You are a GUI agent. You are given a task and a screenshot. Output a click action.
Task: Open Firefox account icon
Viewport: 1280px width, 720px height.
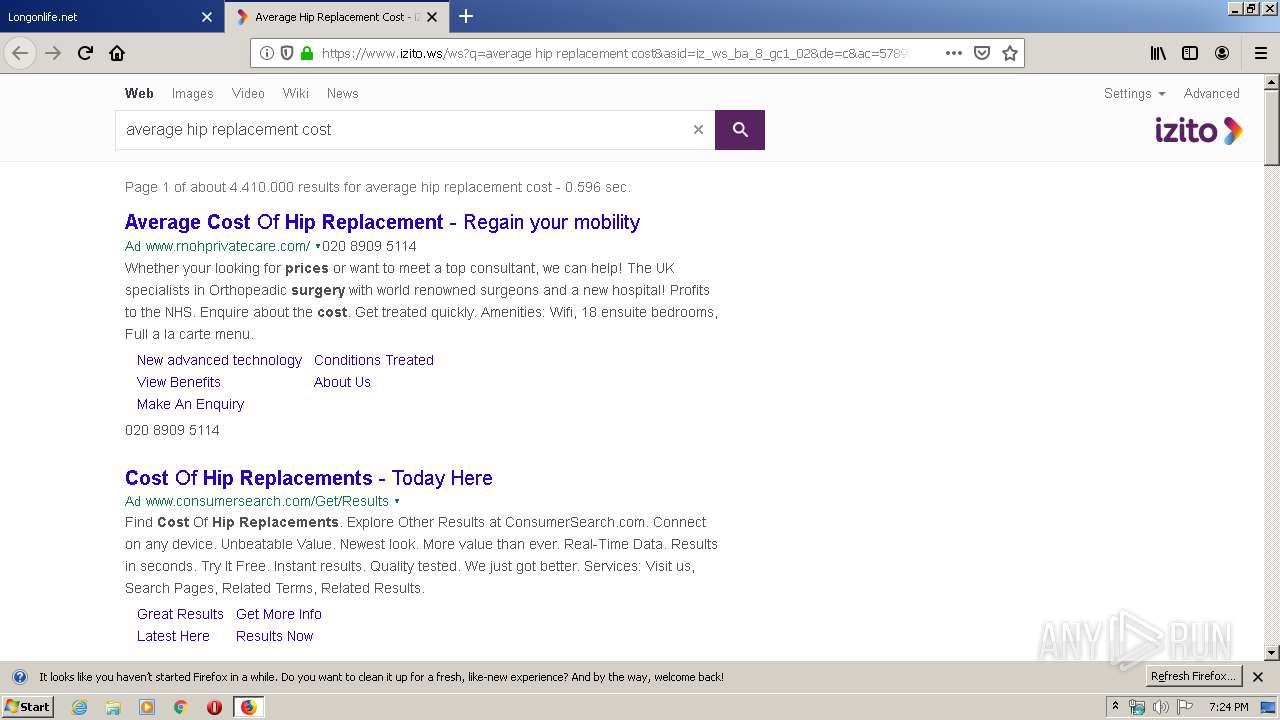pos(1222,53)
